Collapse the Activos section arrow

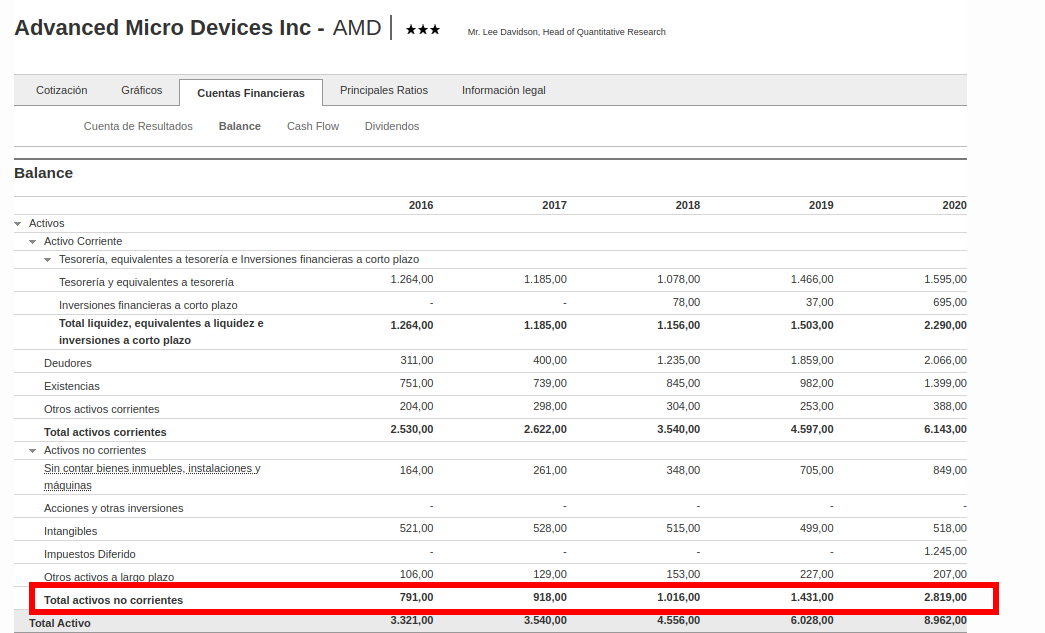(x=18, y=224)
